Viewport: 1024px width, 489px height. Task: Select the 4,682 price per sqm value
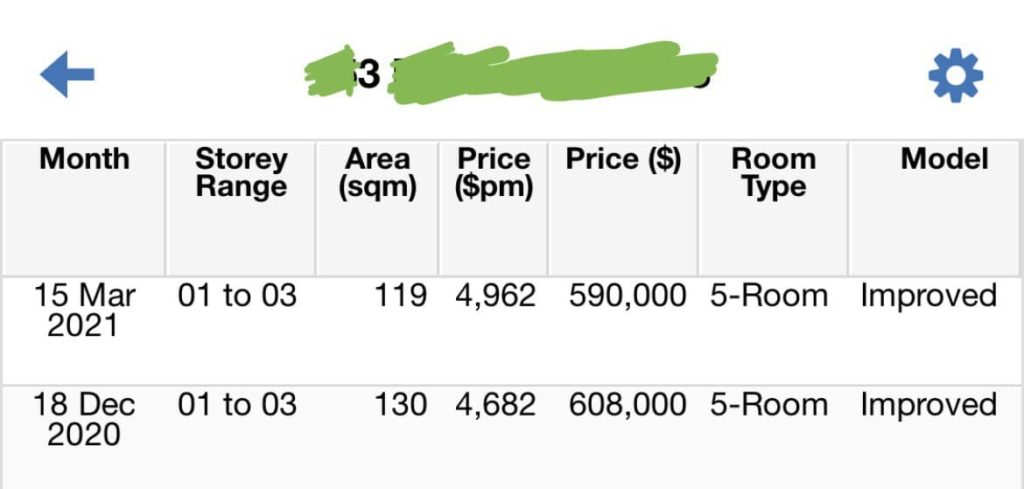496,405
